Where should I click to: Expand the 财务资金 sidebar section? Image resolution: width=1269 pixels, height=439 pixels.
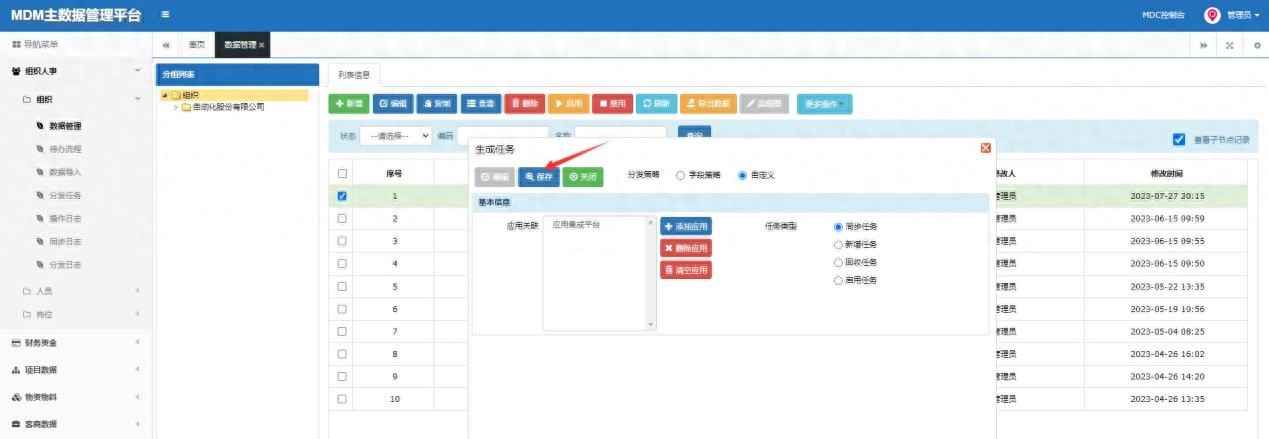[x=76, y=343]
